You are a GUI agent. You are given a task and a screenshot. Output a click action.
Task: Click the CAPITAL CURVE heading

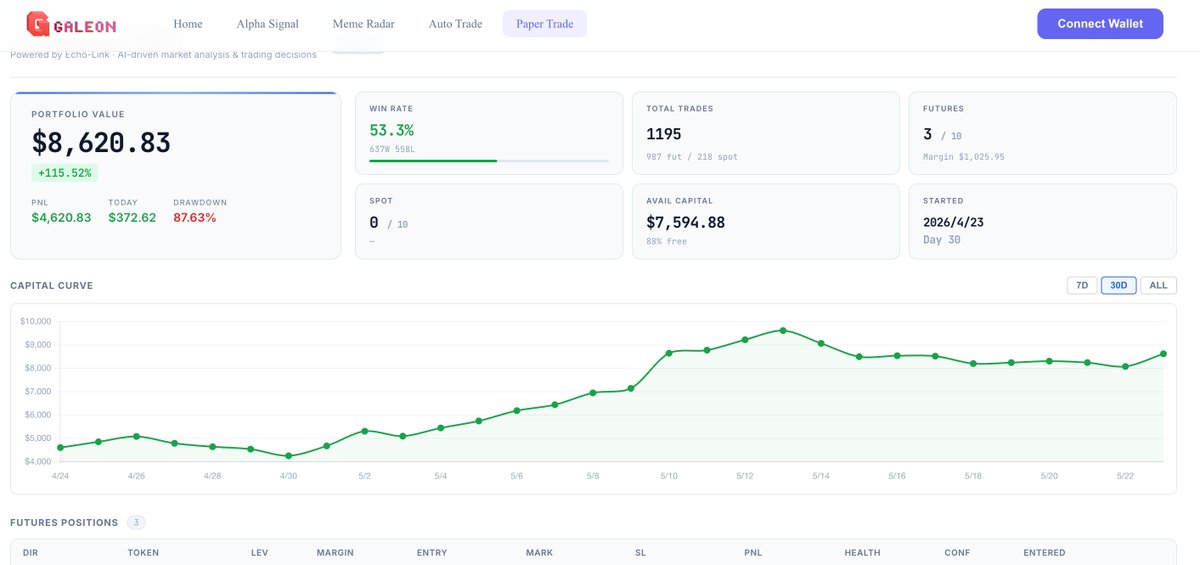[51, 285]
